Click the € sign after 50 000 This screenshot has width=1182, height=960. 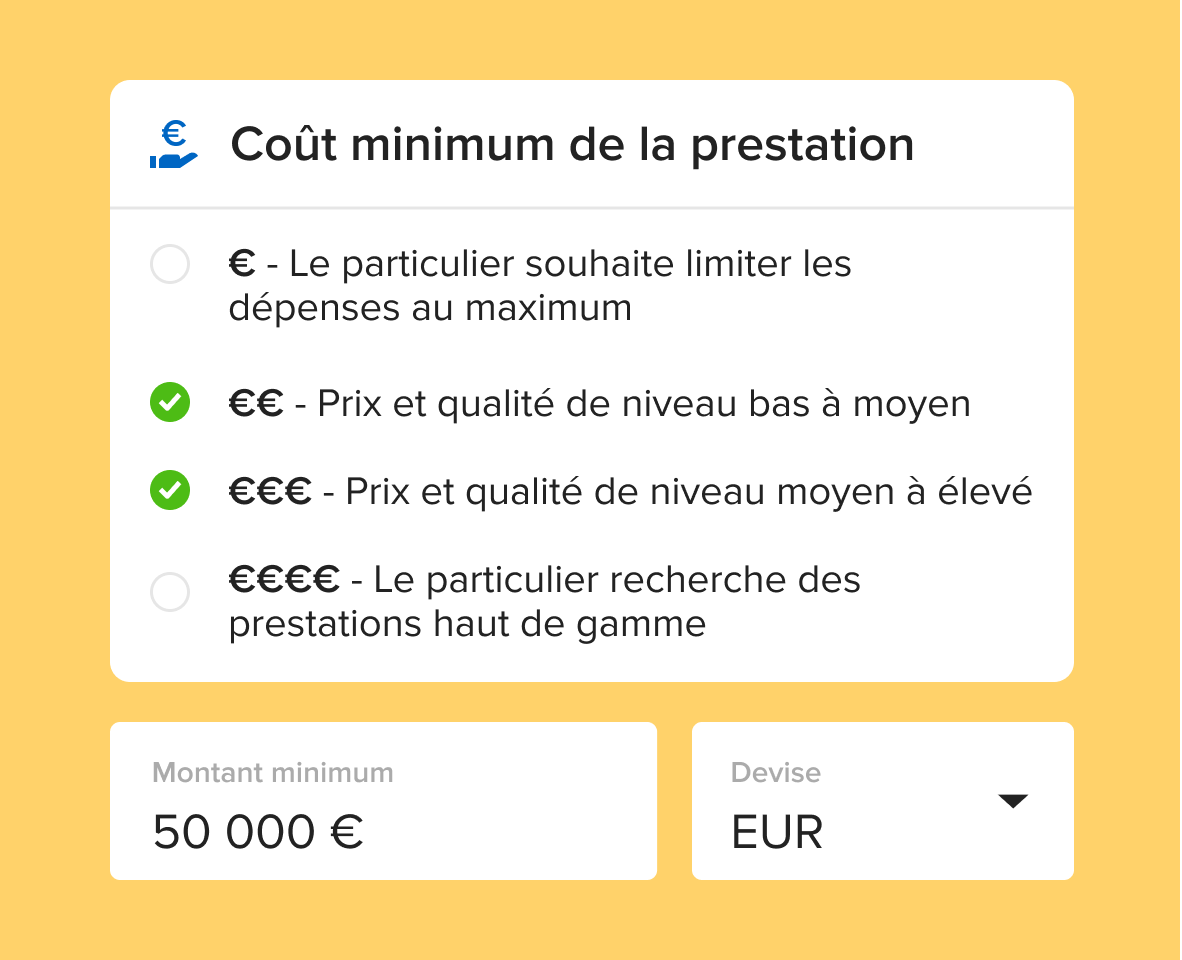pos(347,833)
